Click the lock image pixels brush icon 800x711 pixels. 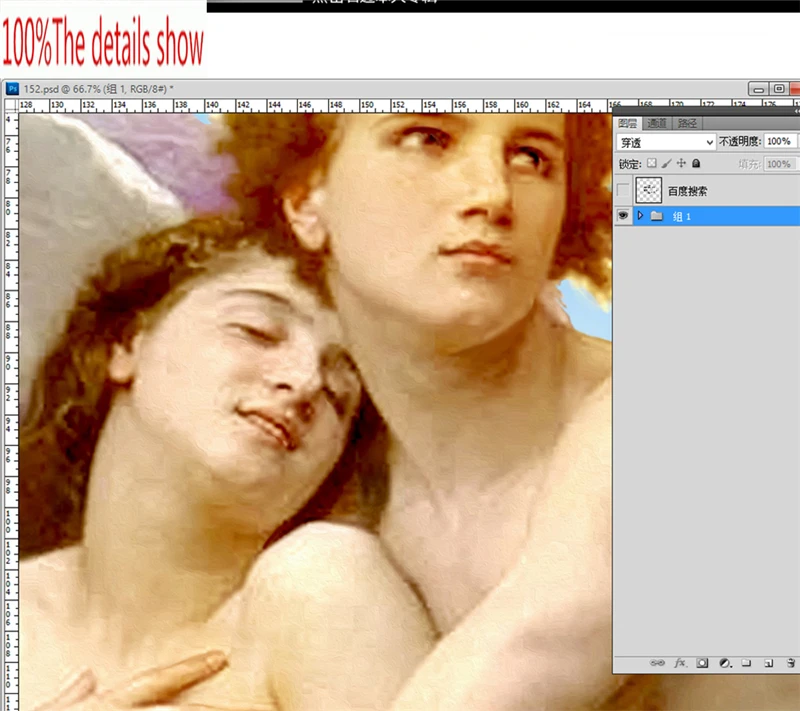coord(666,163)
